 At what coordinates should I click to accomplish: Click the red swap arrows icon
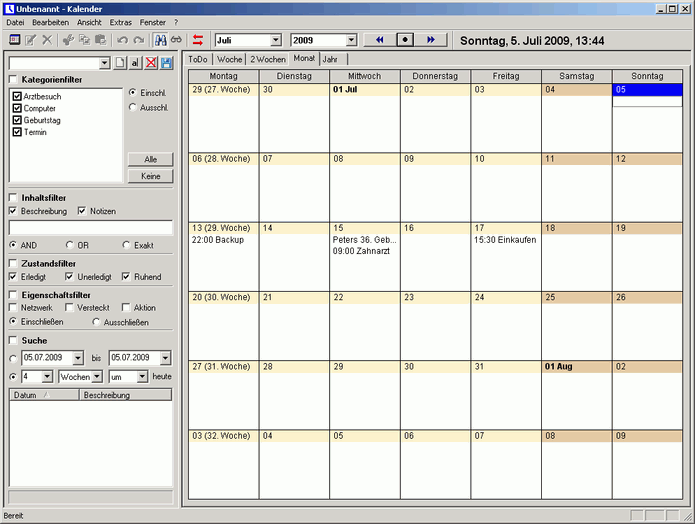pyautogui.click(x=198, y=40)
